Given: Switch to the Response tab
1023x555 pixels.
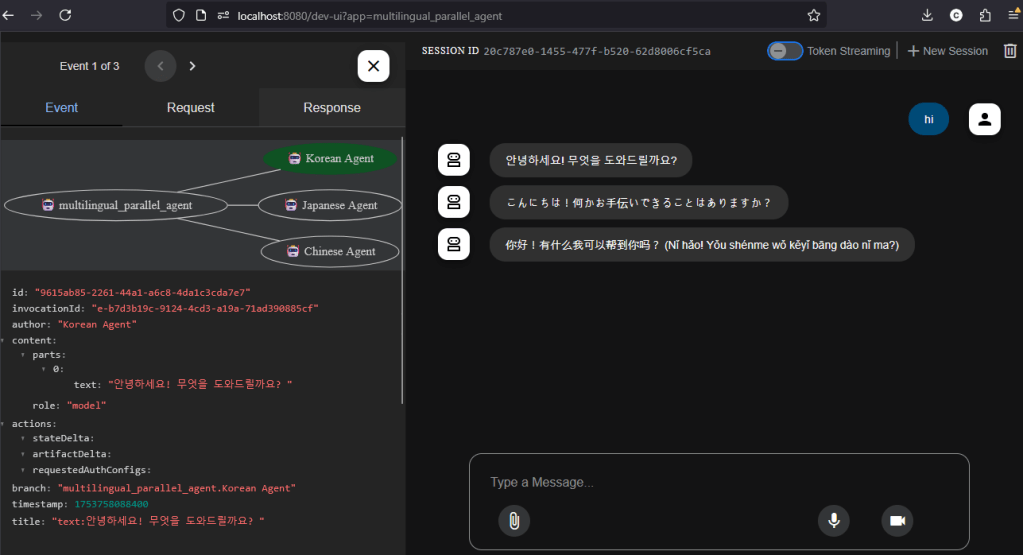Looking at the screenshot, I should pyautogui.click(x=332, y=108).
